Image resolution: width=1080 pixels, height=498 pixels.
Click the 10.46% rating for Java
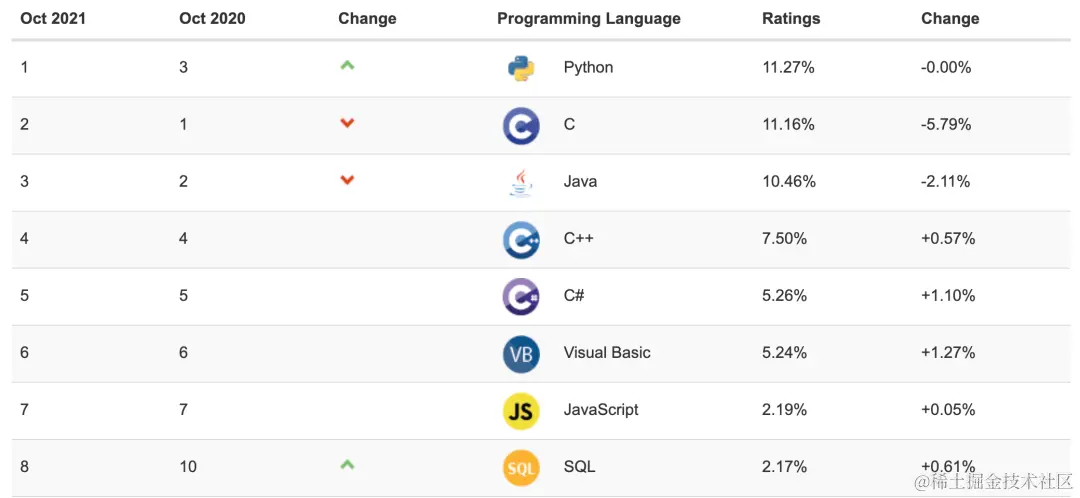(x=789, y=182)
